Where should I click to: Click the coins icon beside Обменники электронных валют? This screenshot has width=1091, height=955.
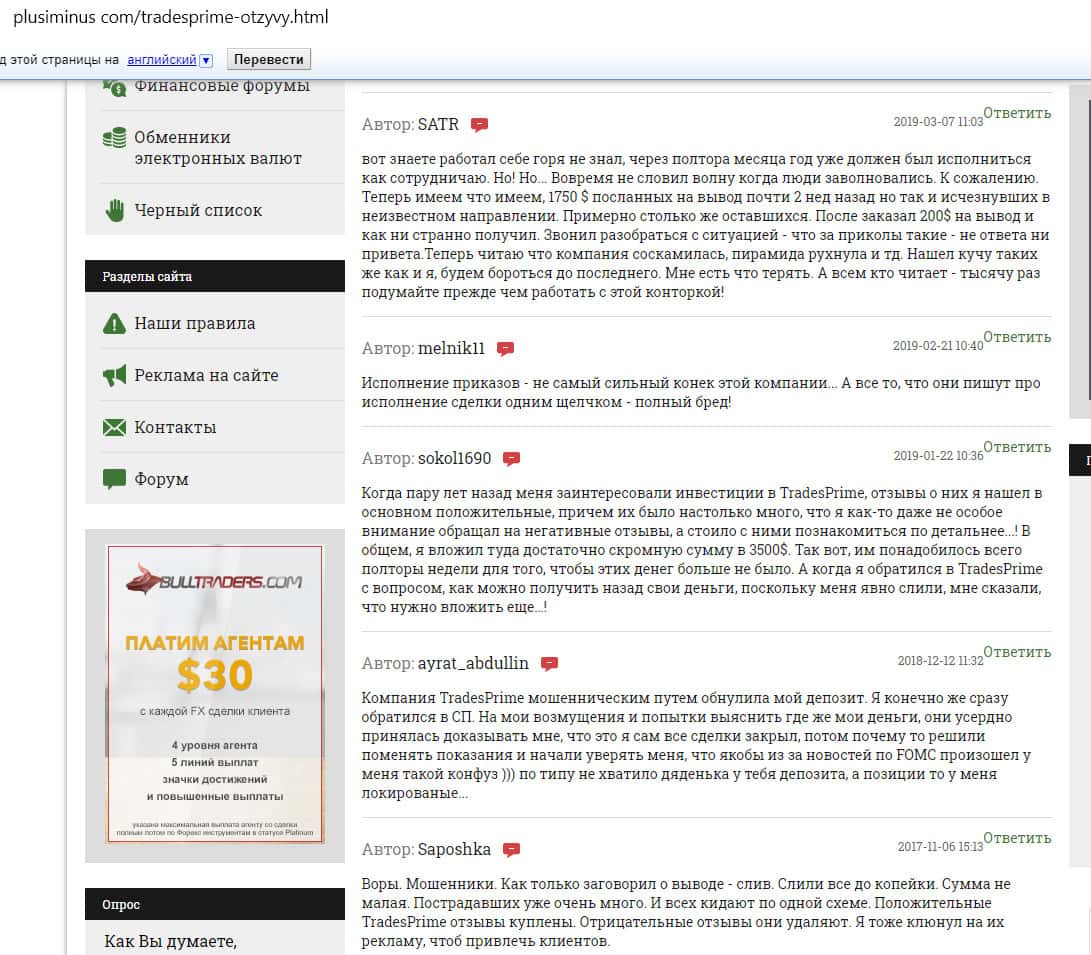(x=114, y=138)
